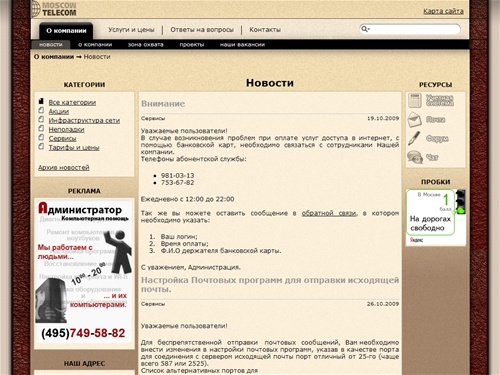
Task: Open the Карта сайта link
Action: [x=443, y=11]
